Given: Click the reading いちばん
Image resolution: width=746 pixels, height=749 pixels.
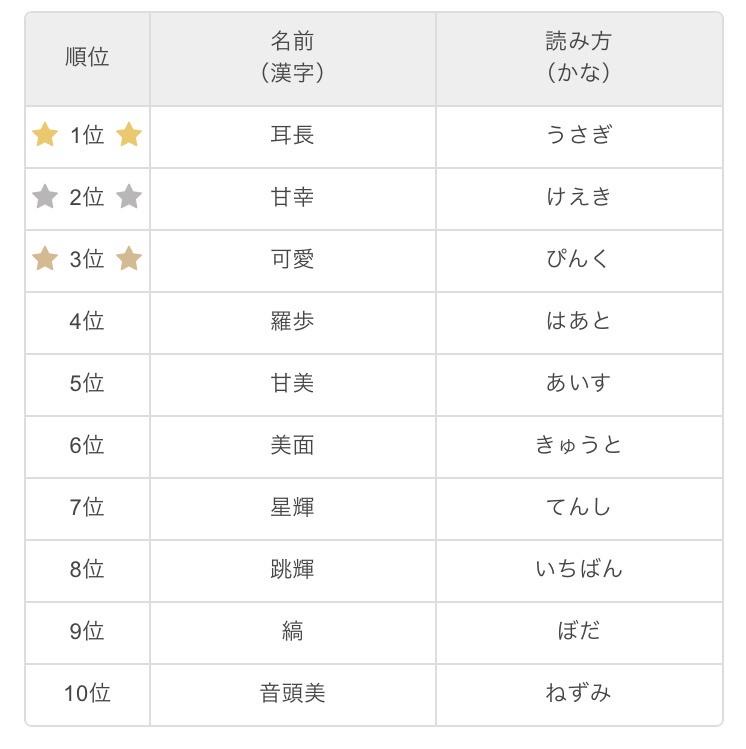Looking at the screenshot, I should (x=579, y=569).
